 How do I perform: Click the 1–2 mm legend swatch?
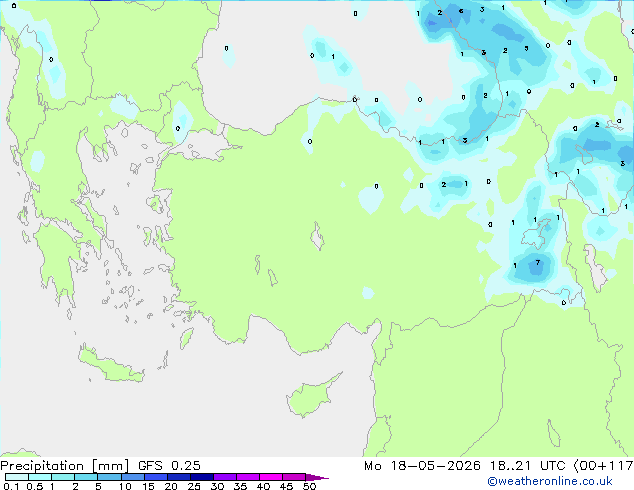63,477
